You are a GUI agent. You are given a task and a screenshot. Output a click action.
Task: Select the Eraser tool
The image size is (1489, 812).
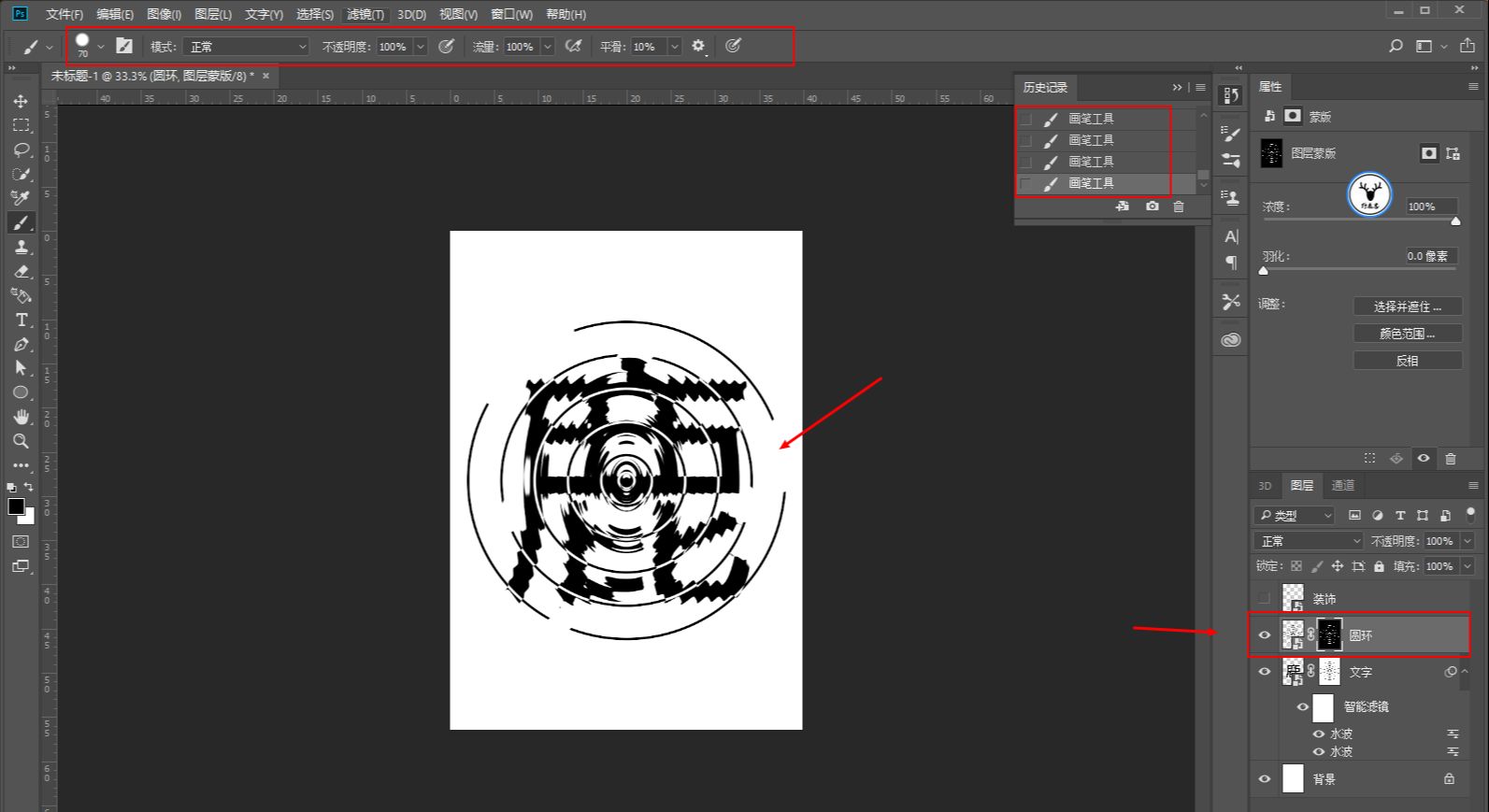pyautogui.click(x=21, y=271)
